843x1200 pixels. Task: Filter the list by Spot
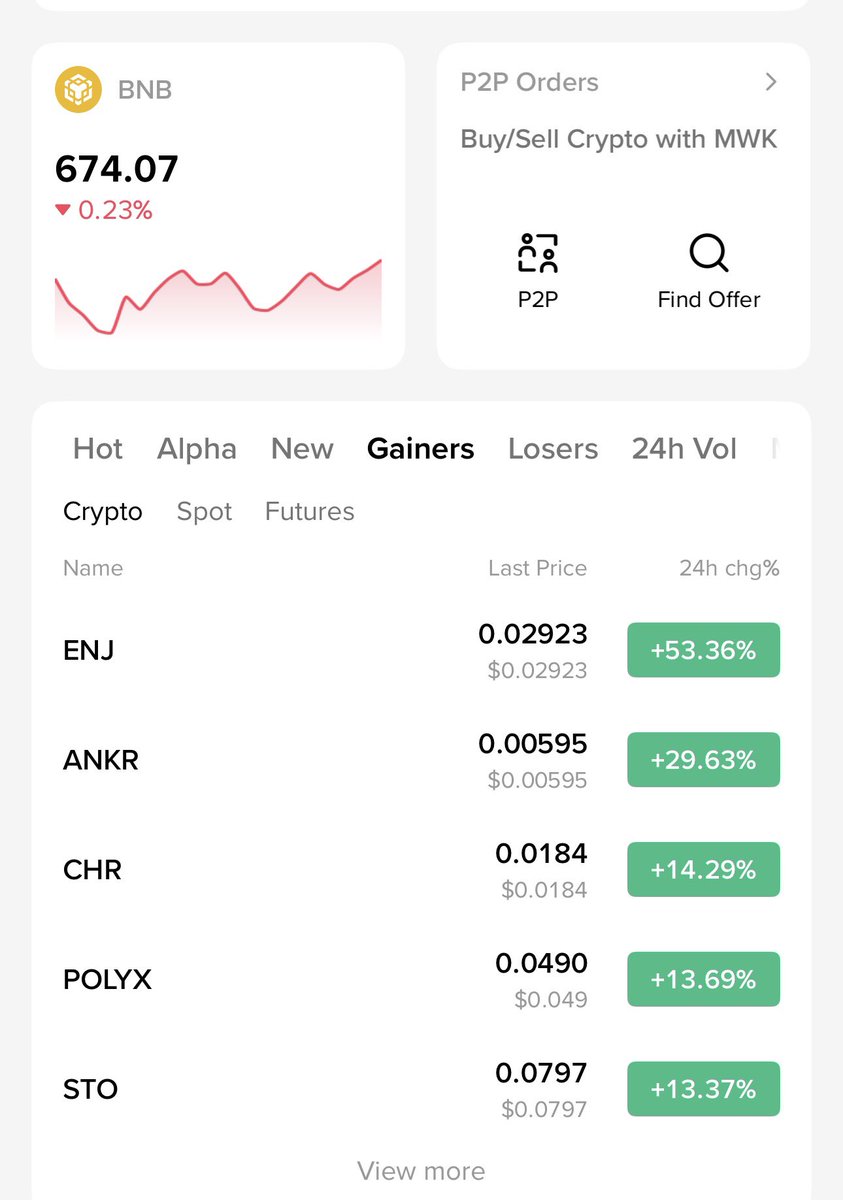[x=204, y=512]
